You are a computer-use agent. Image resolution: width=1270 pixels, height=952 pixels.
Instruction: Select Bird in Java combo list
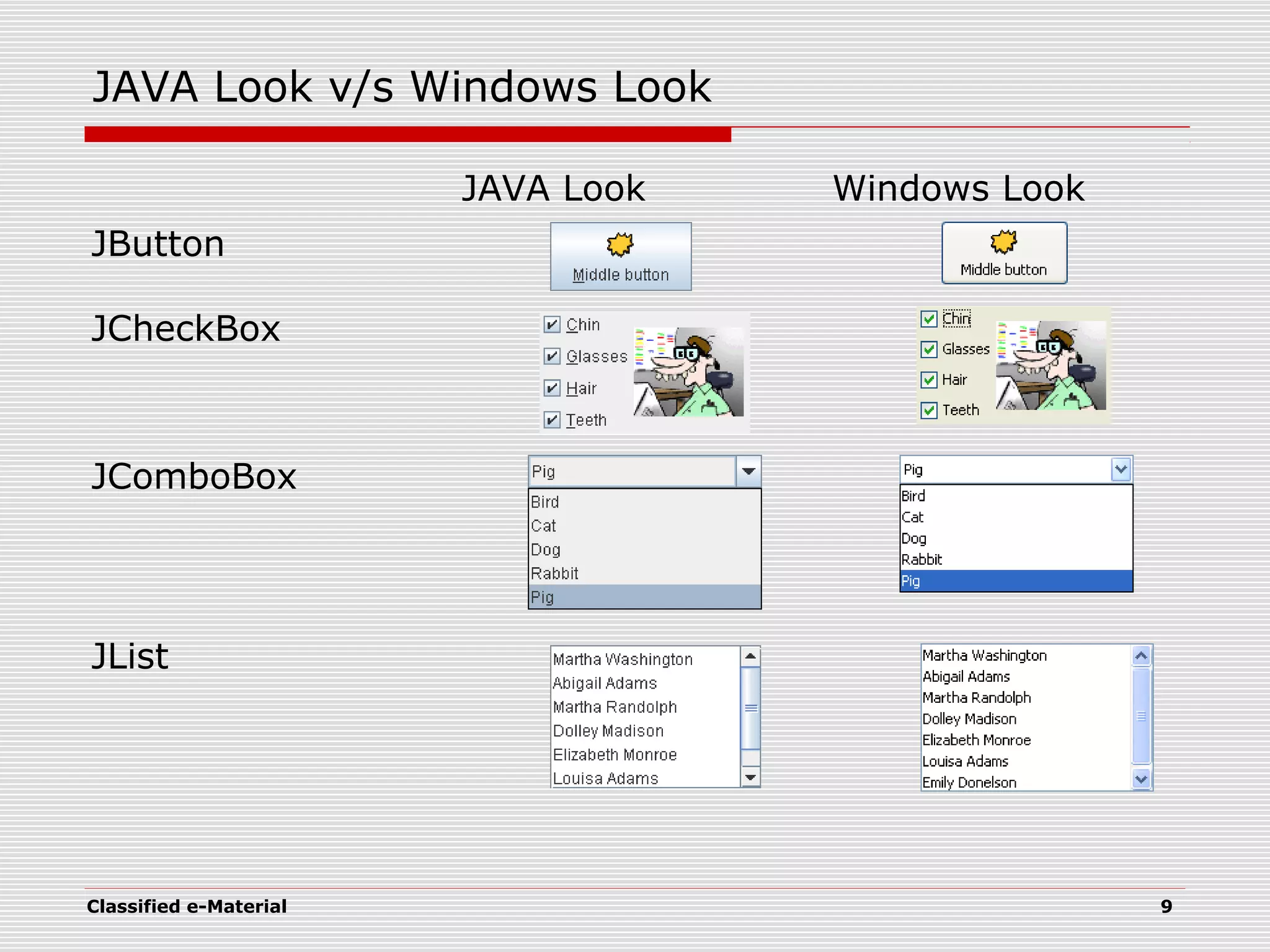645,501
